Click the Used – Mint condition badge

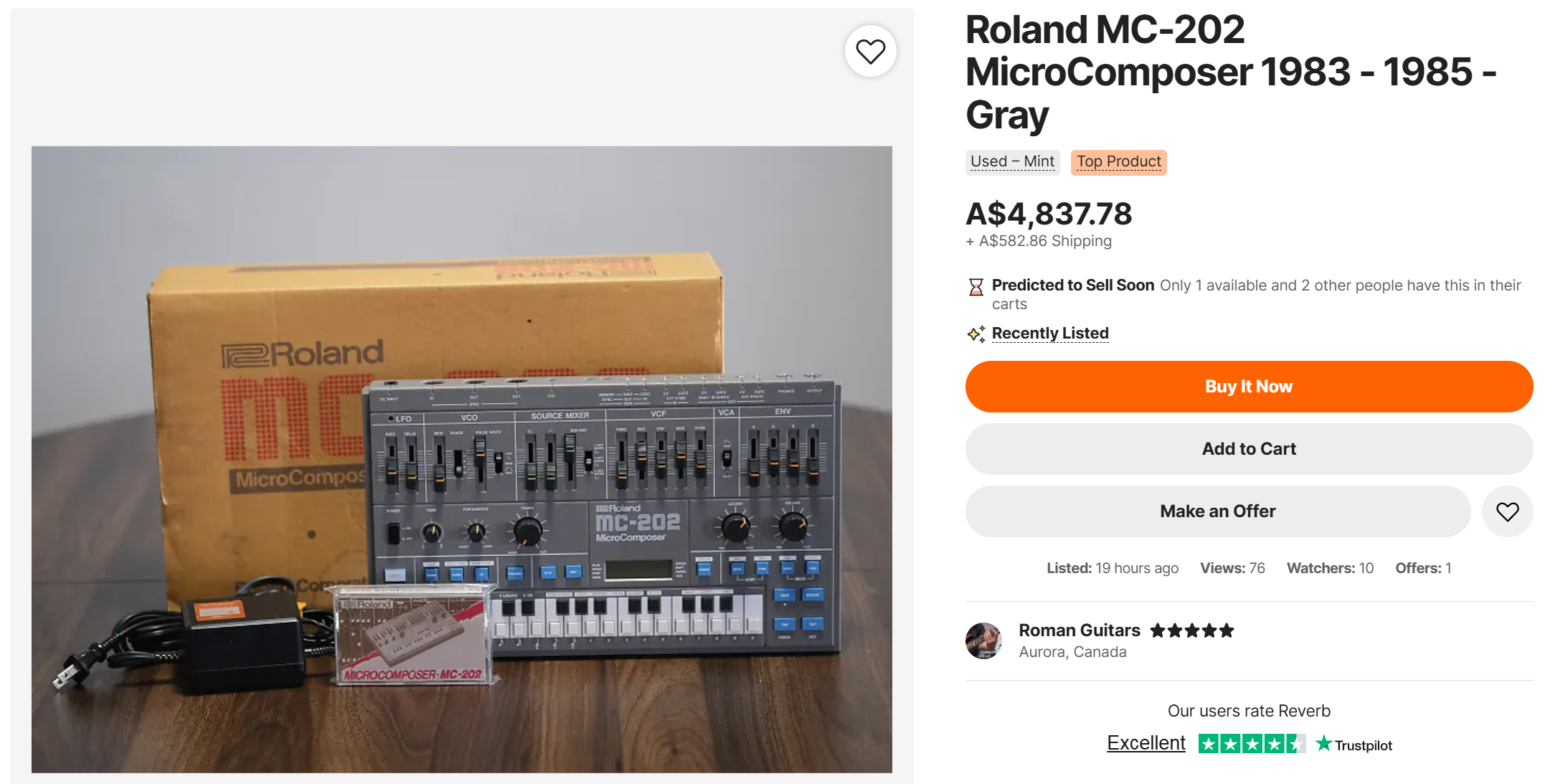pyautogui.click(x=1011, y=162)
